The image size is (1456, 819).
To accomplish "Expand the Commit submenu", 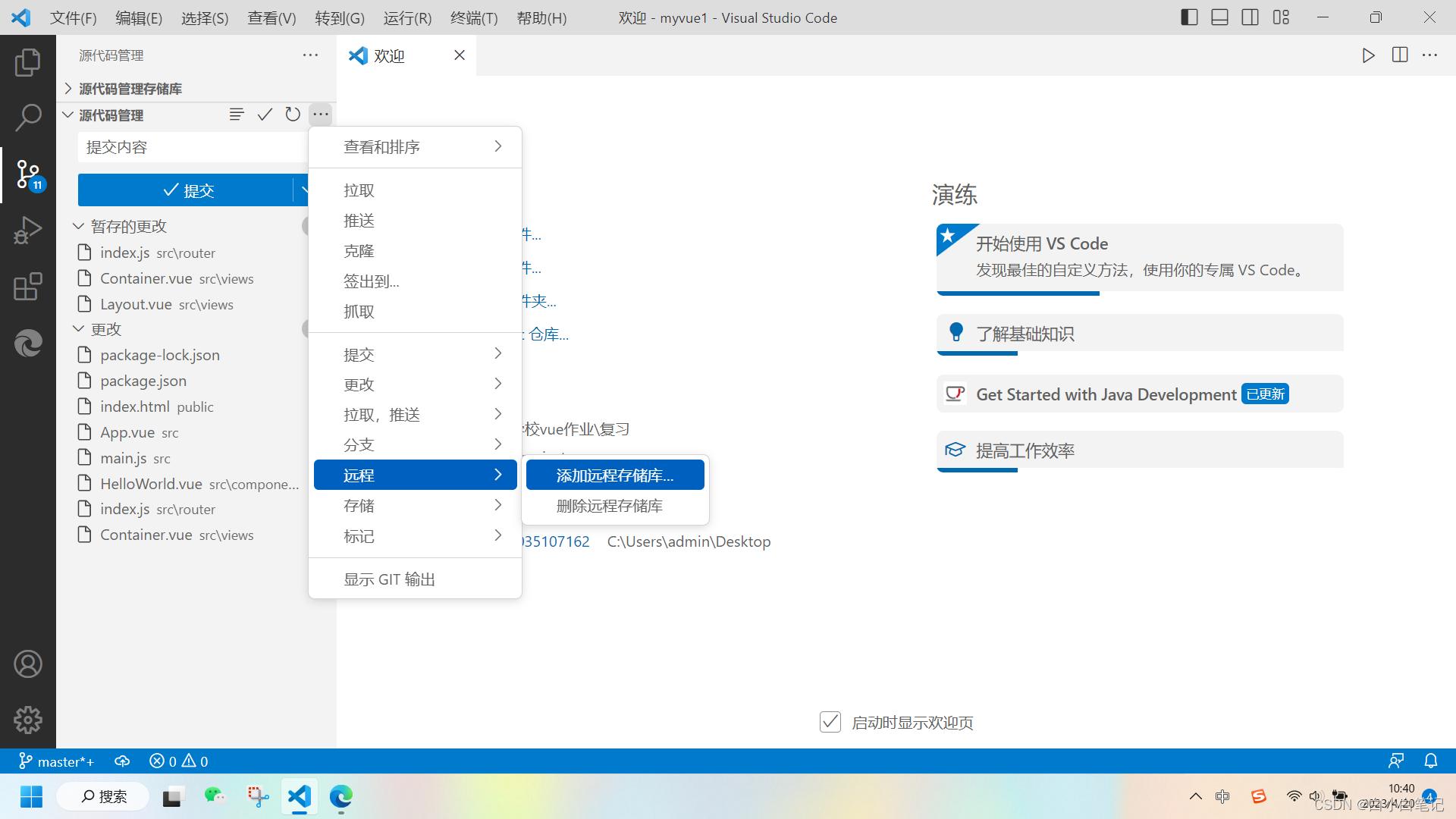I will (415, 354).
